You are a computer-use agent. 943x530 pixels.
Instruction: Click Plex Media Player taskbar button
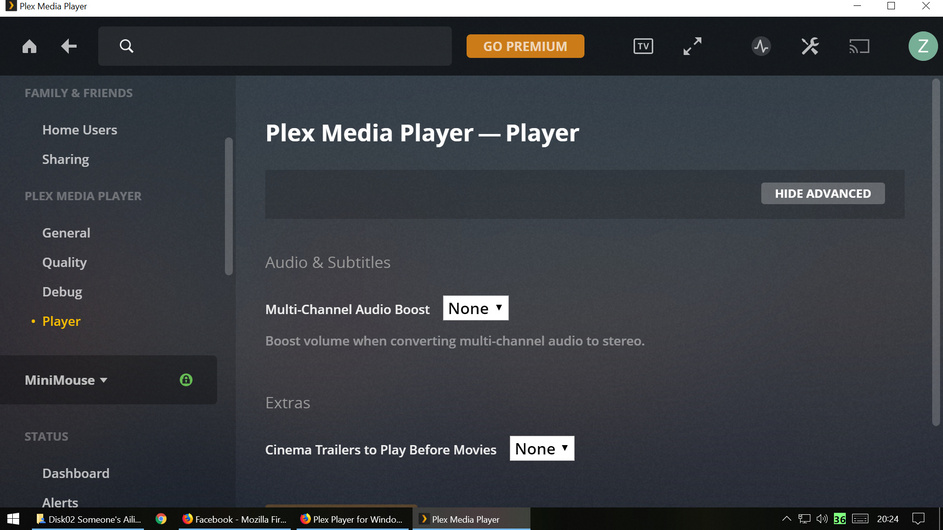coord(471,519)
